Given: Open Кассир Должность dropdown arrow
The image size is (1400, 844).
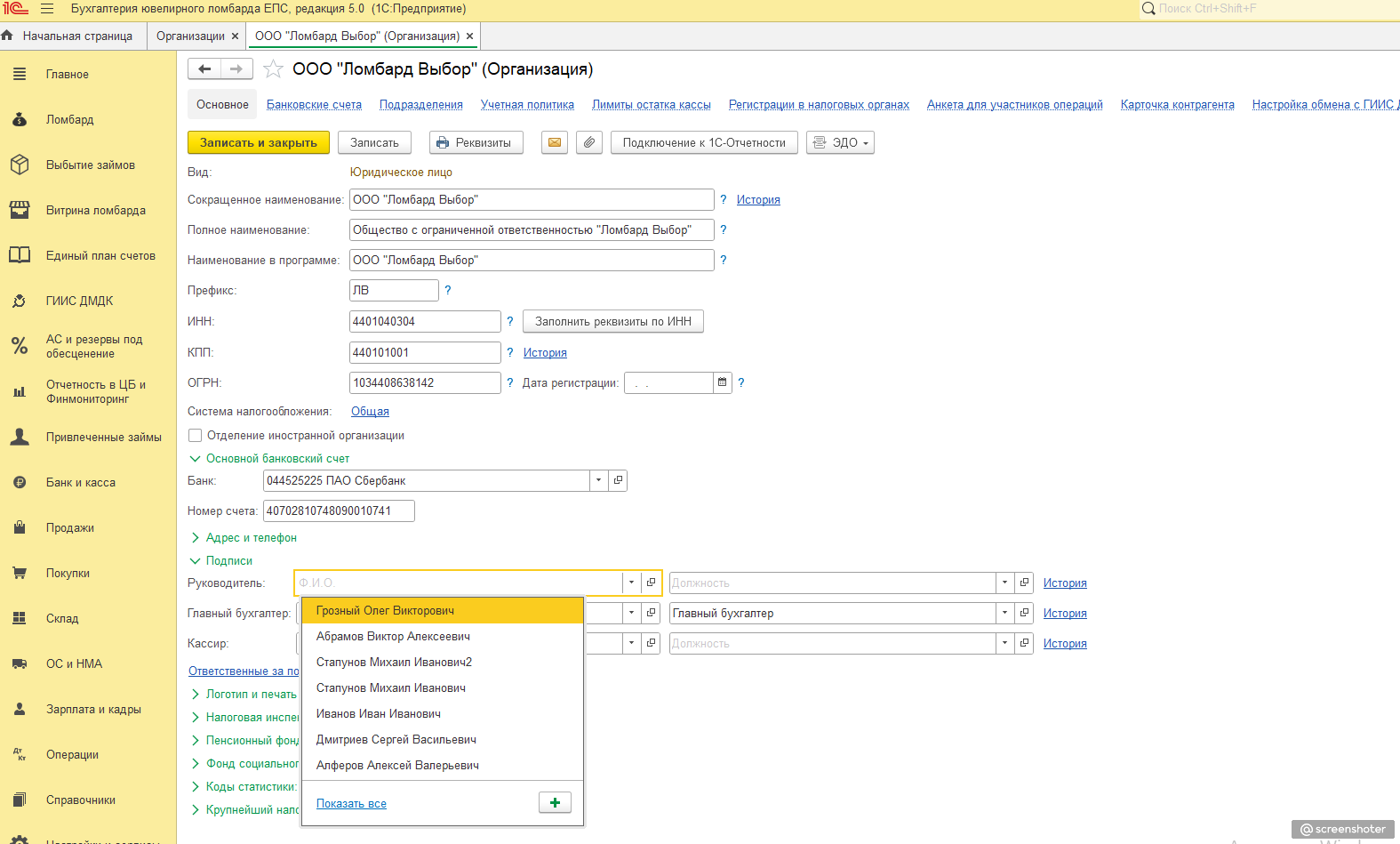Looking at the screenshot, I should [x=1005, y=644].
